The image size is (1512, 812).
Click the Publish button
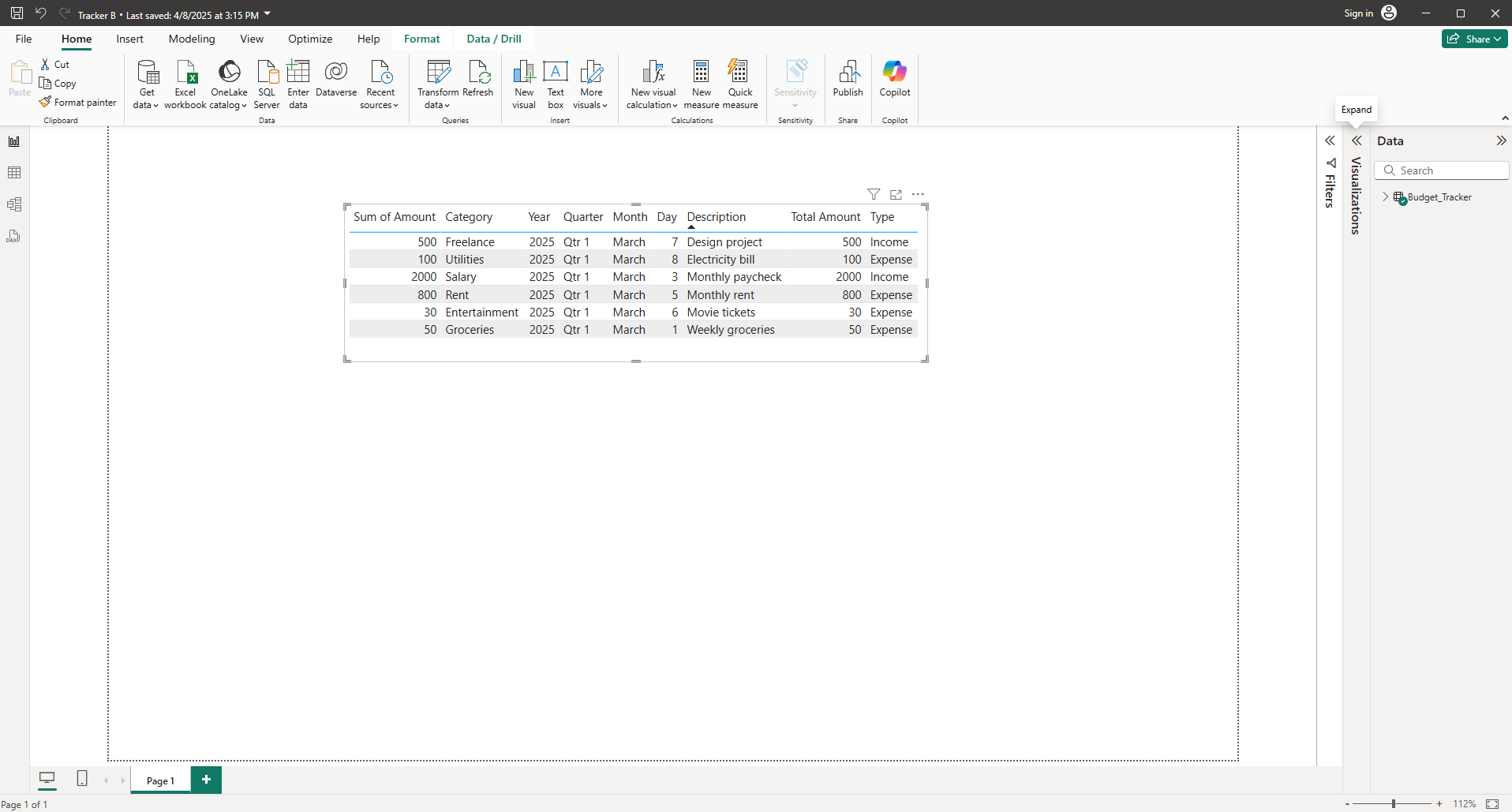pos(848,79)
